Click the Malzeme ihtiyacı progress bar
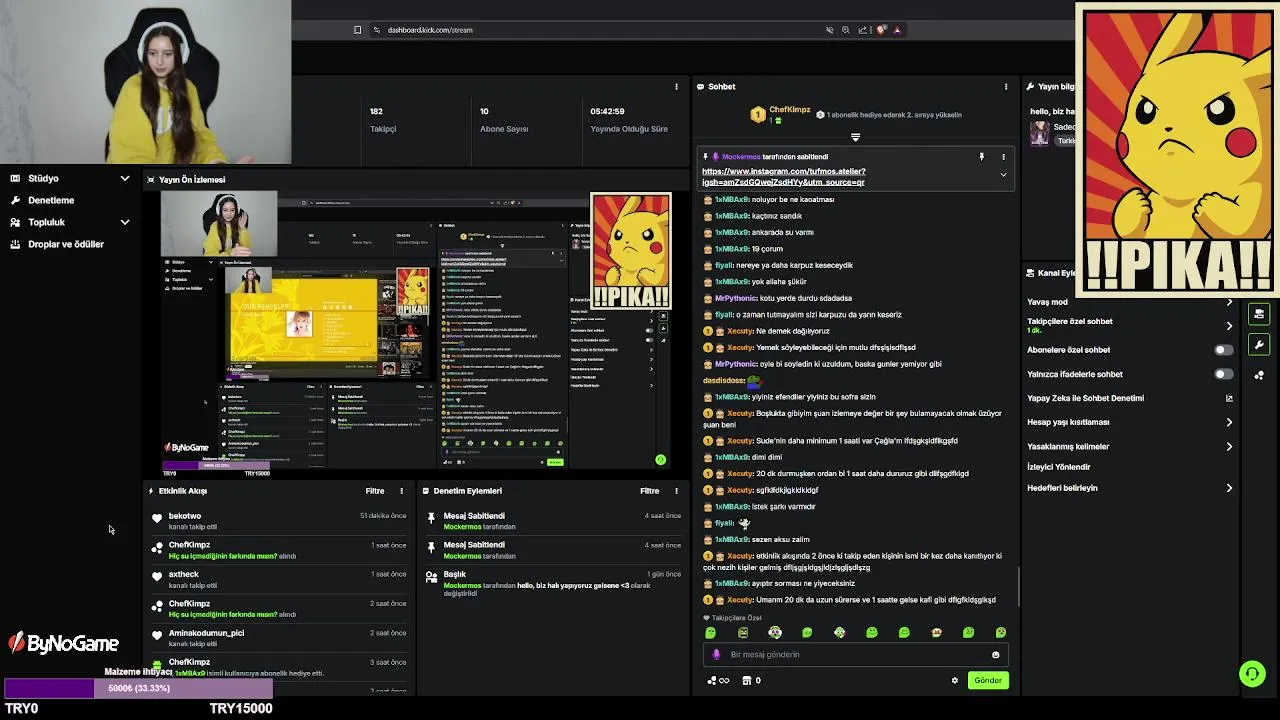The image size is (1280, 720). tap(139, 688)
